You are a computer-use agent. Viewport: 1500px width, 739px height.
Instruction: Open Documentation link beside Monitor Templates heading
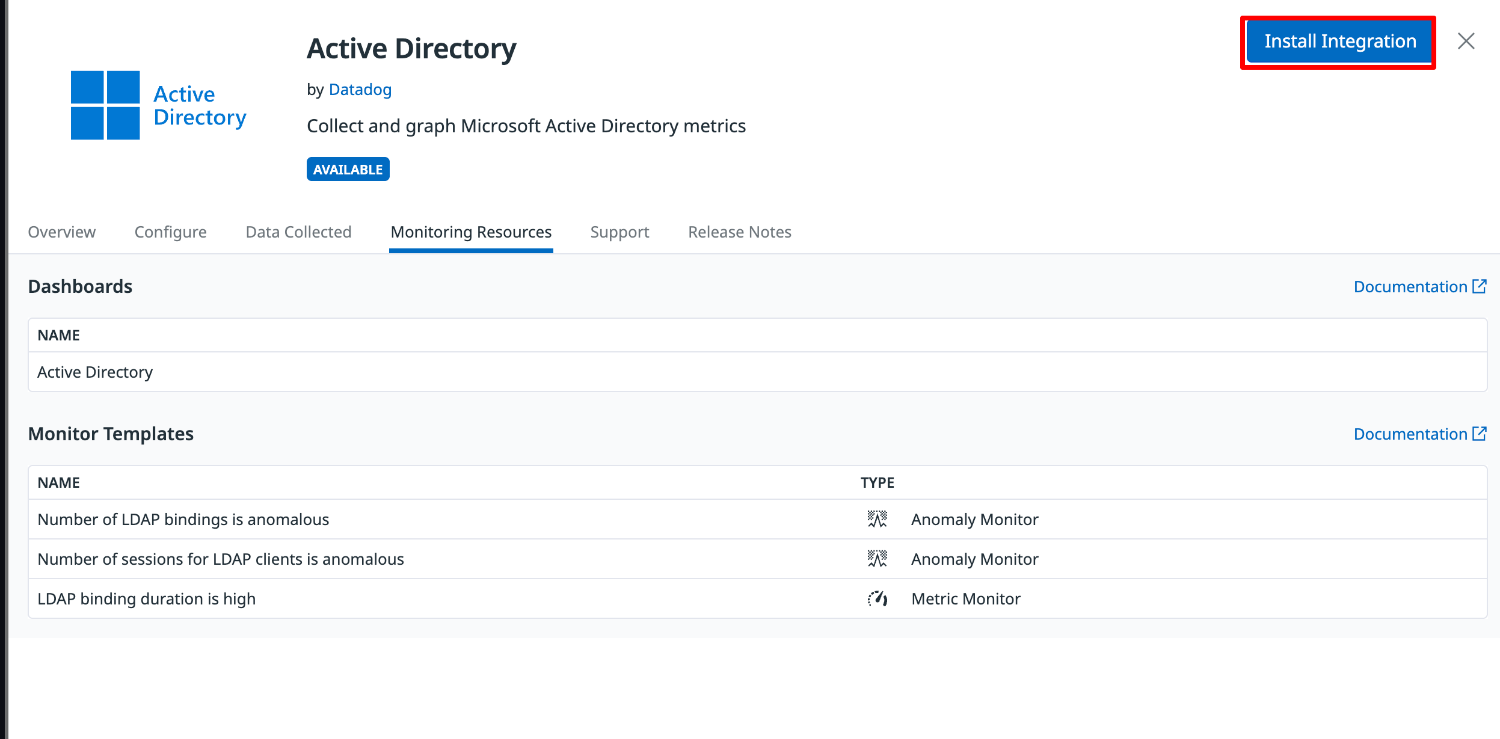pyautogui.click(x=1420, y=434)
